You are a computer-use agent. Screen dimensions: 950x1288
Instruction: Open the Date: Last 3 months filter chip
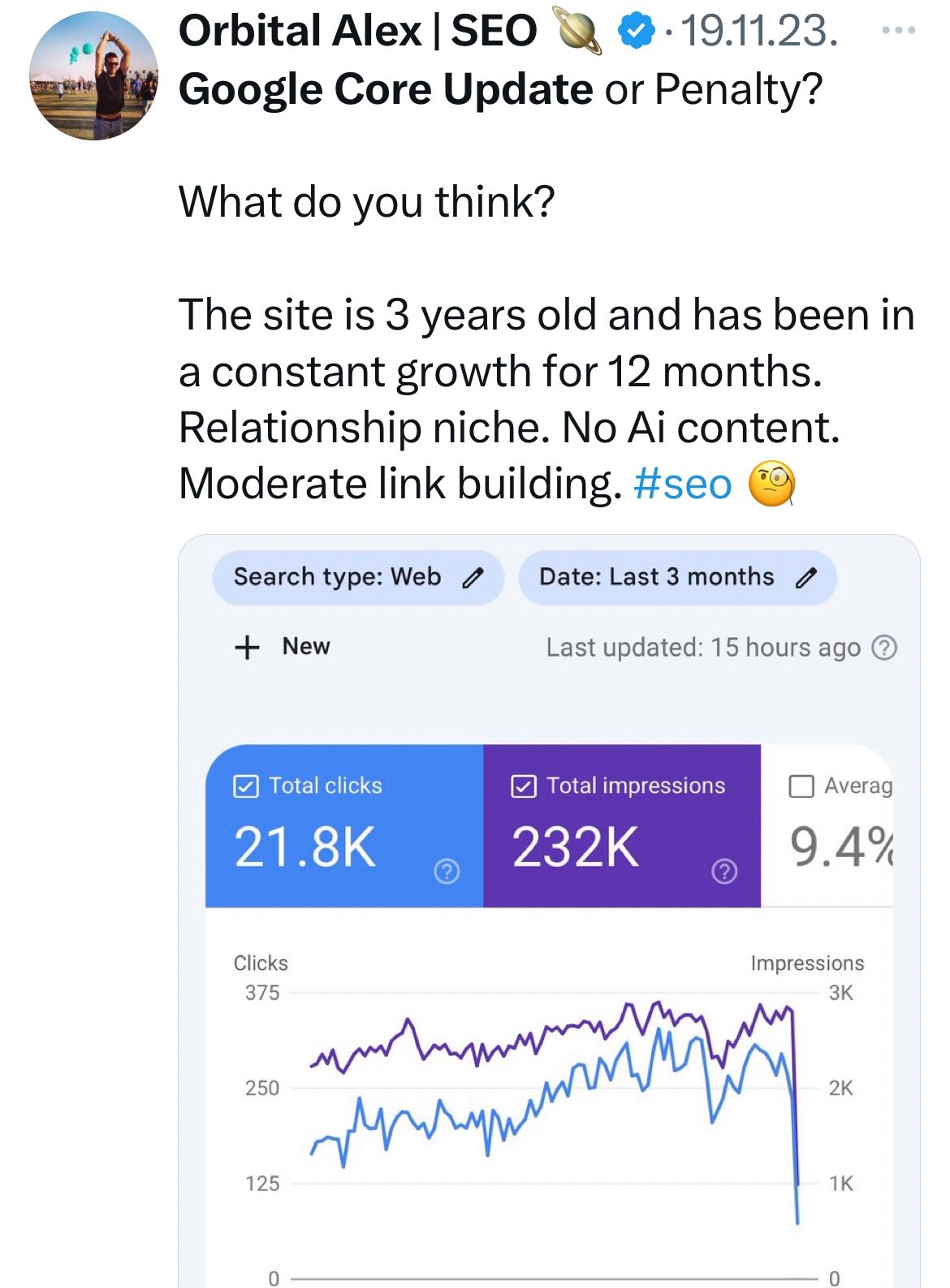point(656,577)
